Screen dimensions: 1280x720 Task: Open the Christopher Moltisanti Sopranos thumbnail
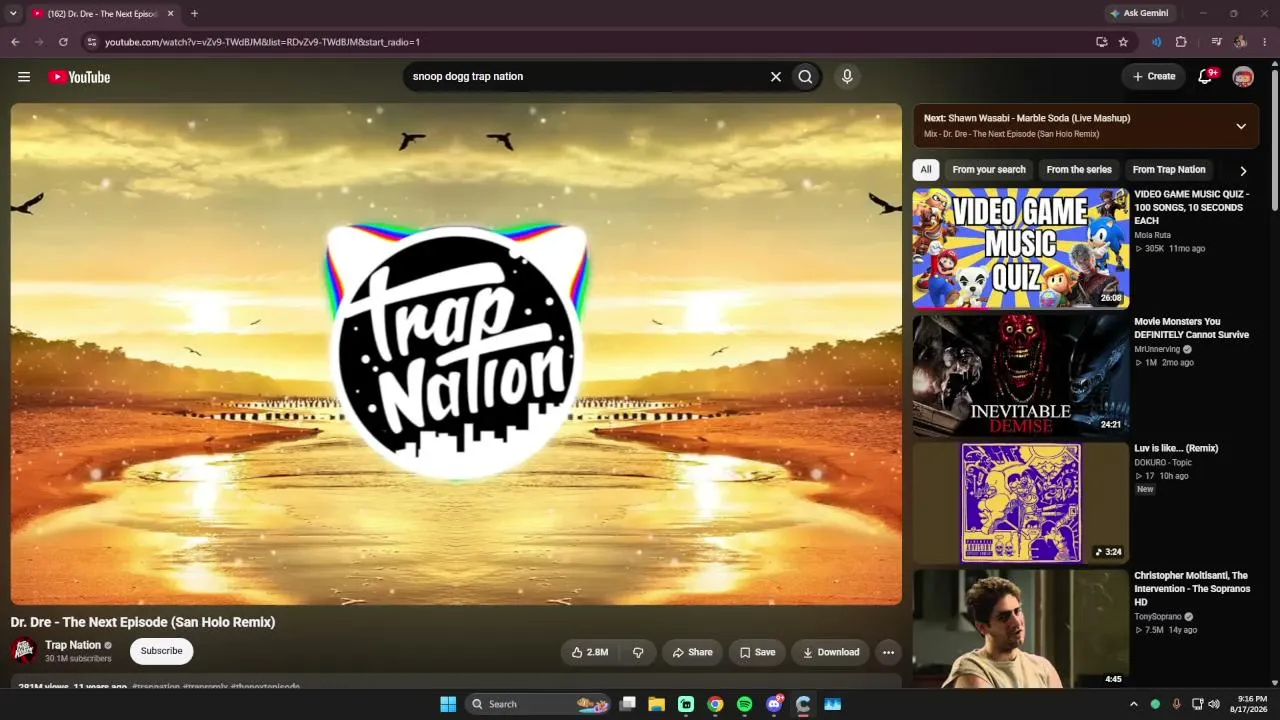(x=1021, y=629)
